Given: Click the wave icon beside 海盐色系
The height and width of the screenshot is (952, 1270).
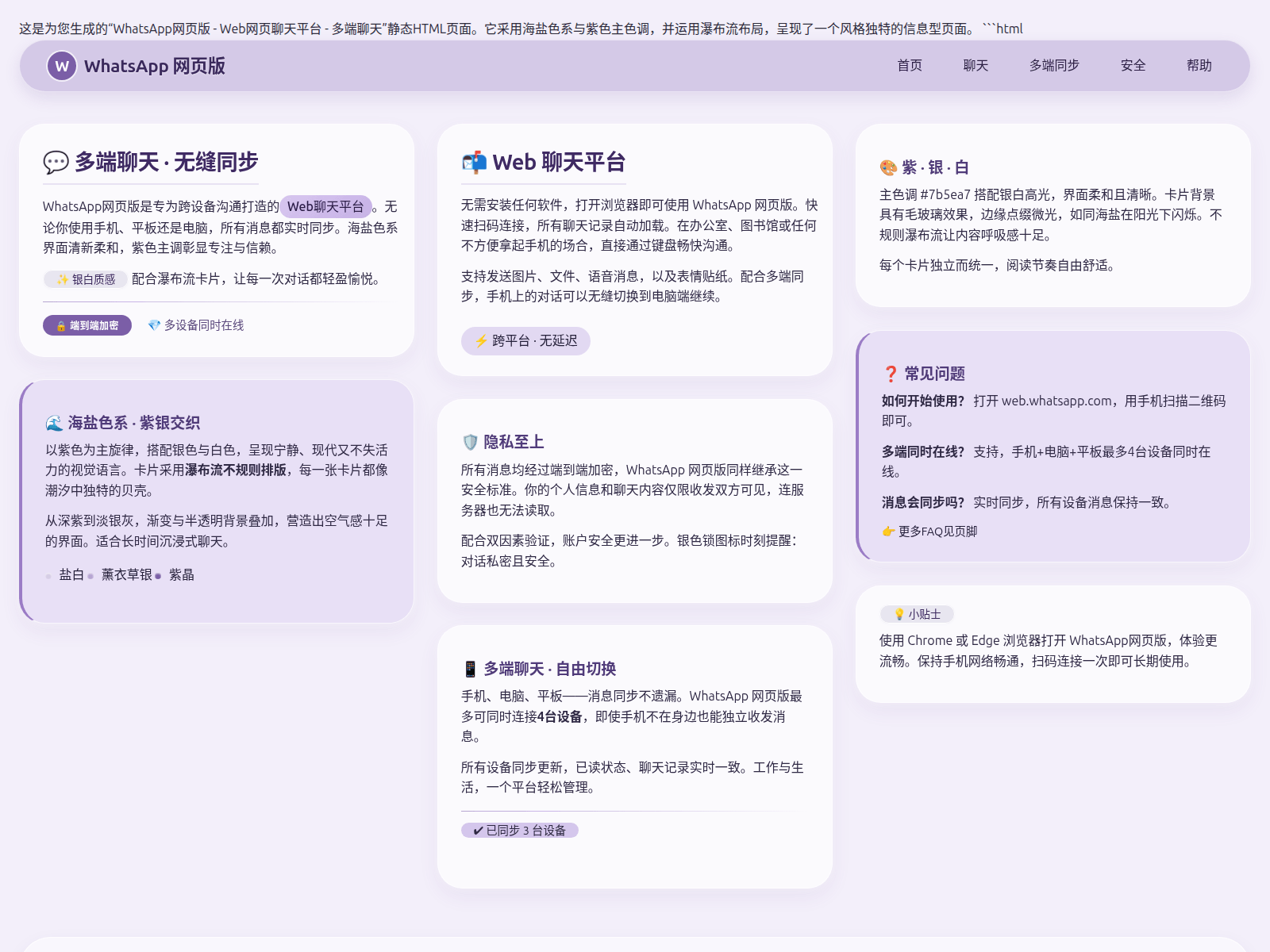Looking at the screenshot, I should pos(54,423).
